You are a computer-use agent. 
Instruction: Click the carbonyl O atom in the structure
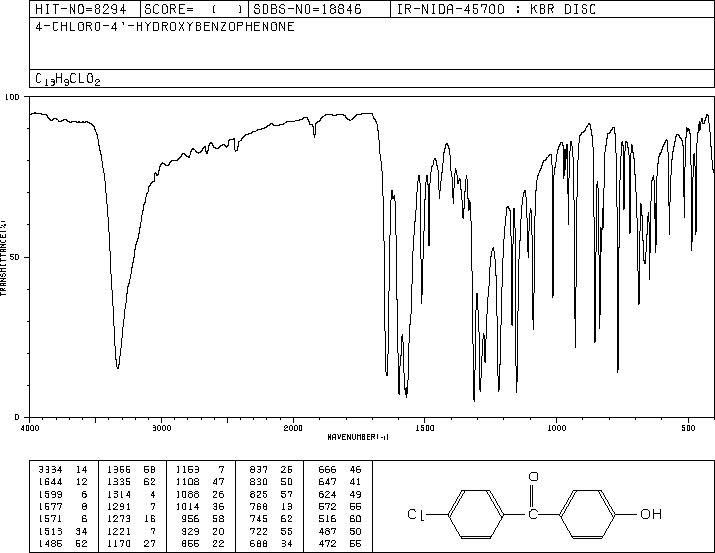pos(533,477)
